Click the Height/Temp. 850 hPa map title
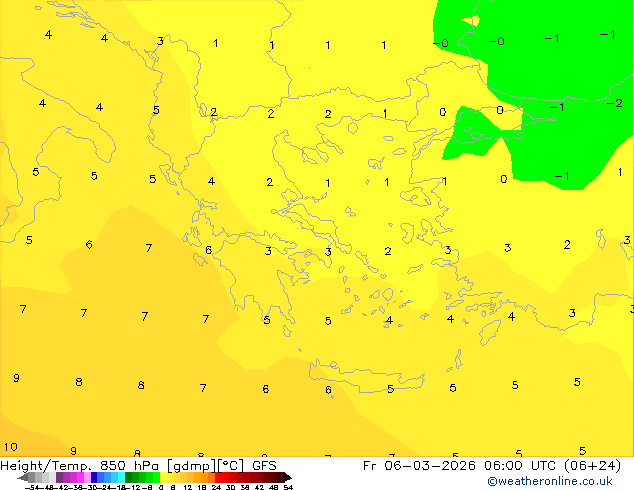Screen dimensions: 634x490 pos(138,466)
